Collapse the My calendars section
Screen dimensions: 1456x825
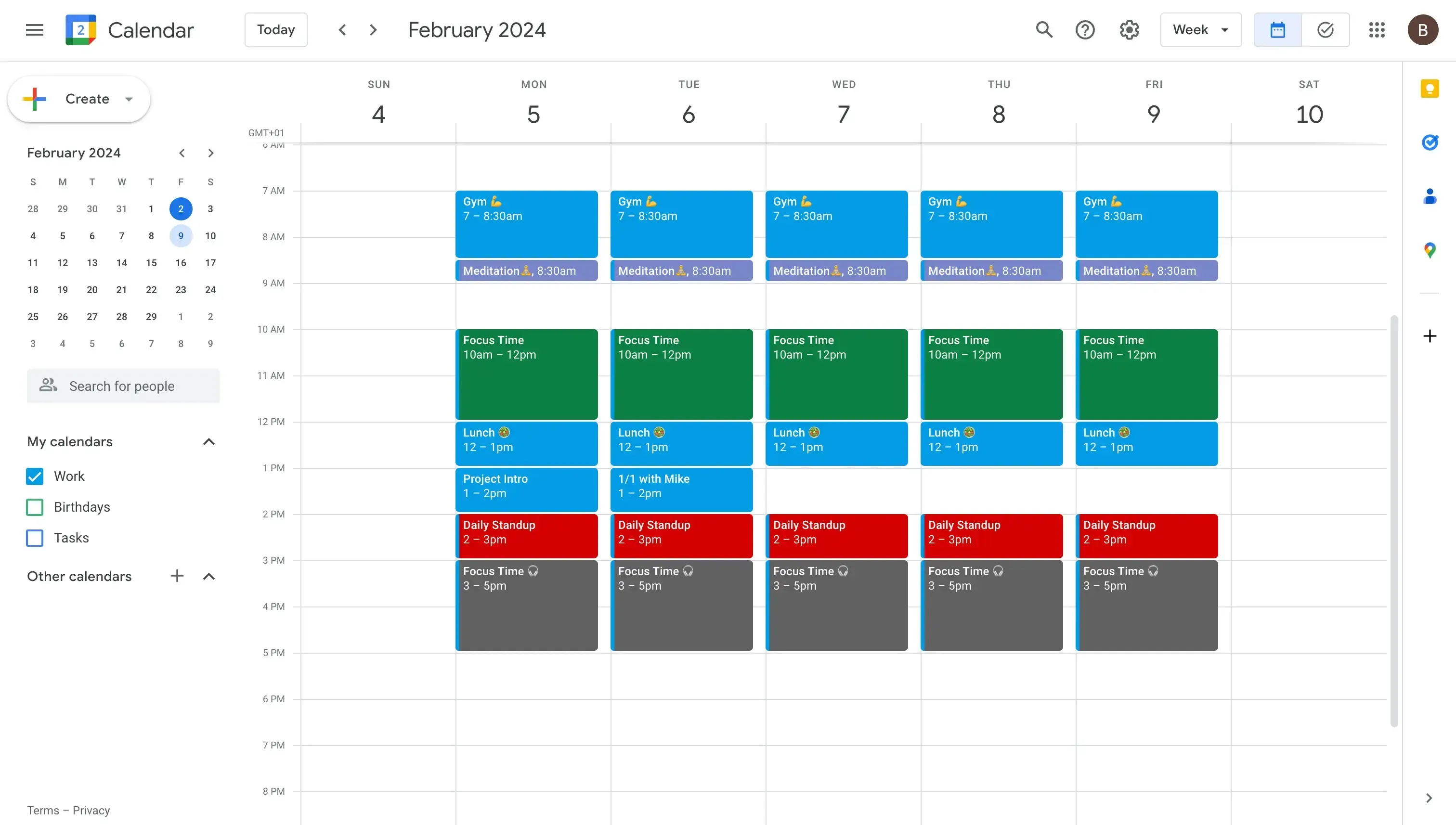[x=209, y=441]
